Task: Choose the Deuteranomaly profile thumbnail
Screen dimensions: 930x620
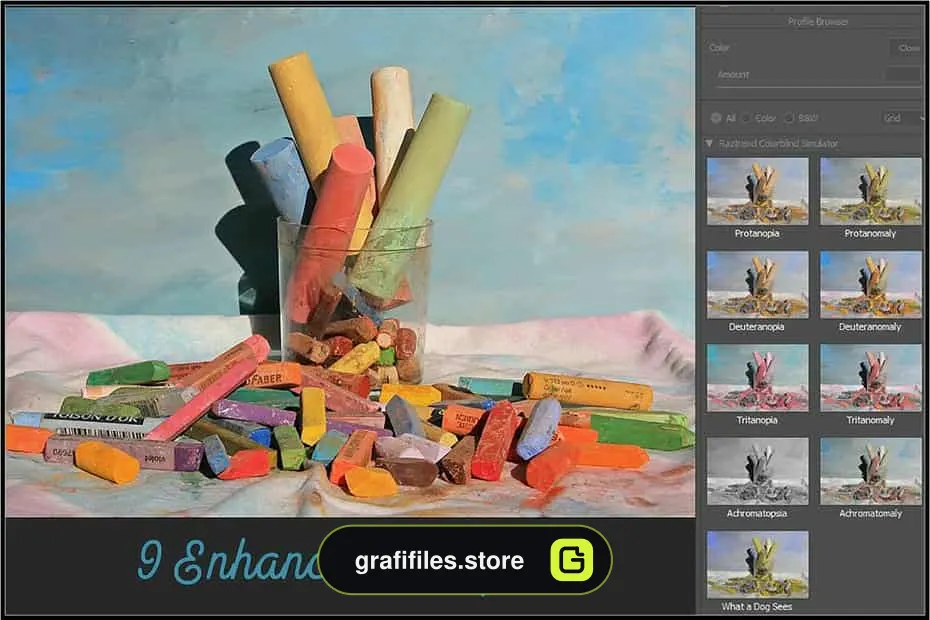Action: tap(871, 284)
